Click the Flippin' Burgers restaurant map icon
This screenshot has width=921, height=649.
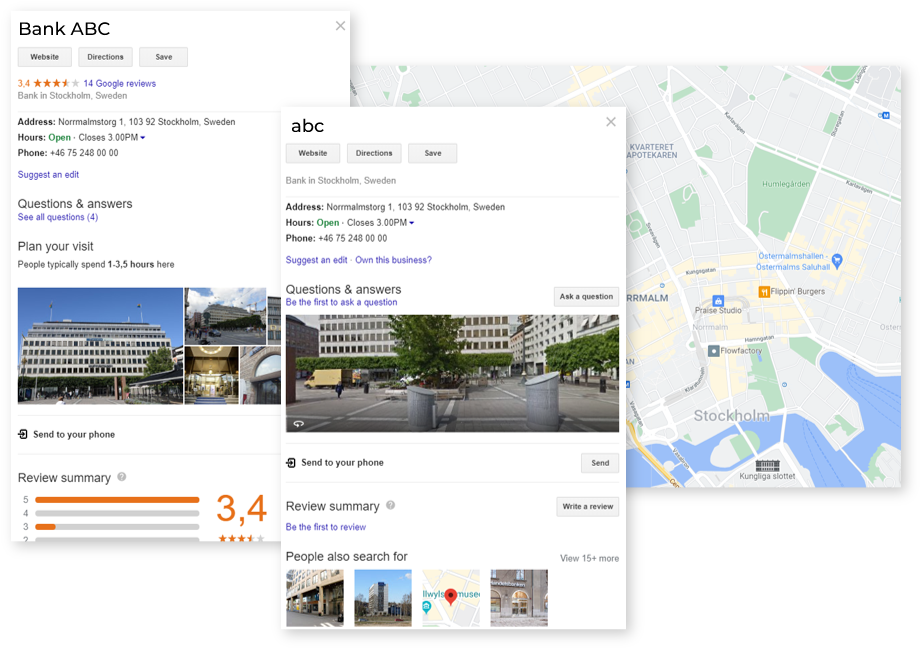click(764, 292)
